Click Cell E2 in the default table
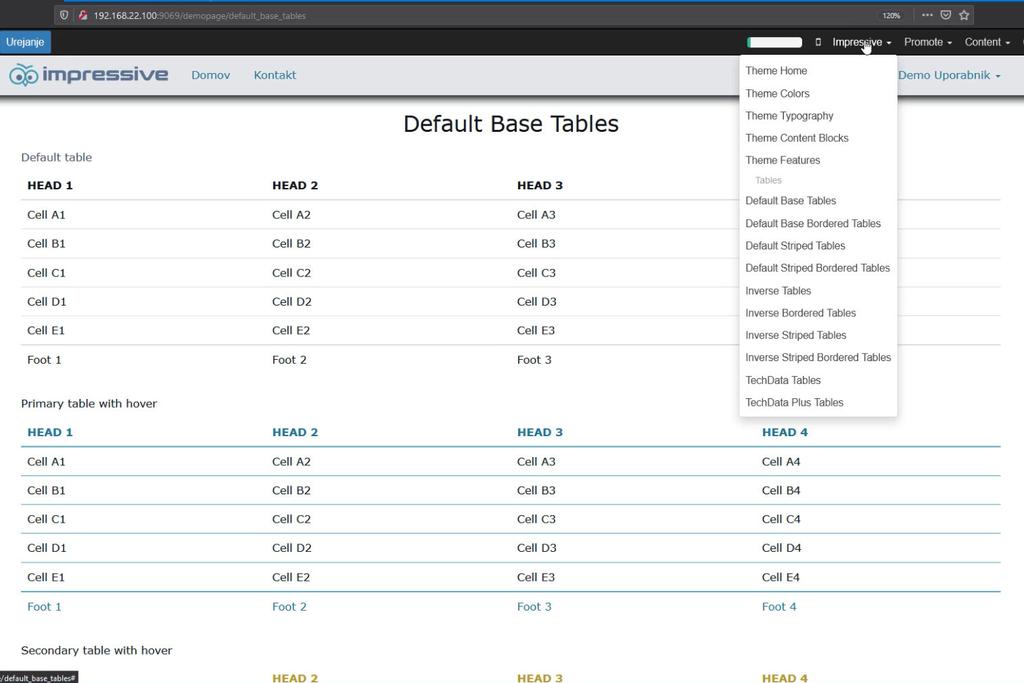 [x=291, y=330]
